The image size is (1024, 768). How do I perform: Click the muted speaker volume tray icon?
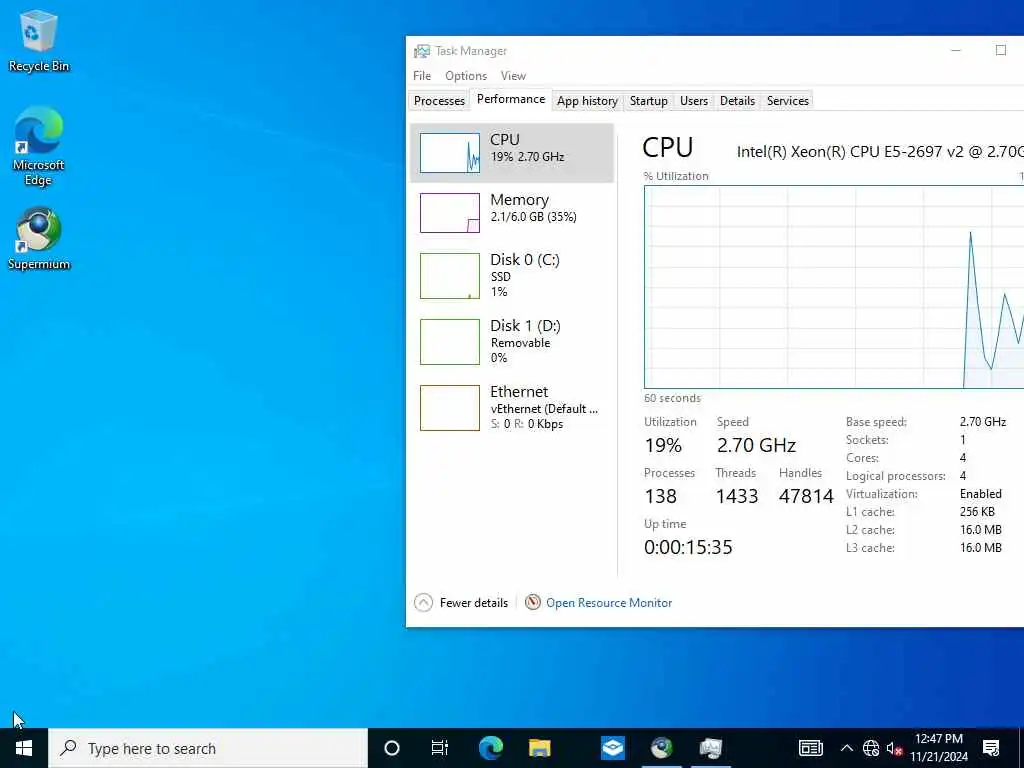[894, 748]
